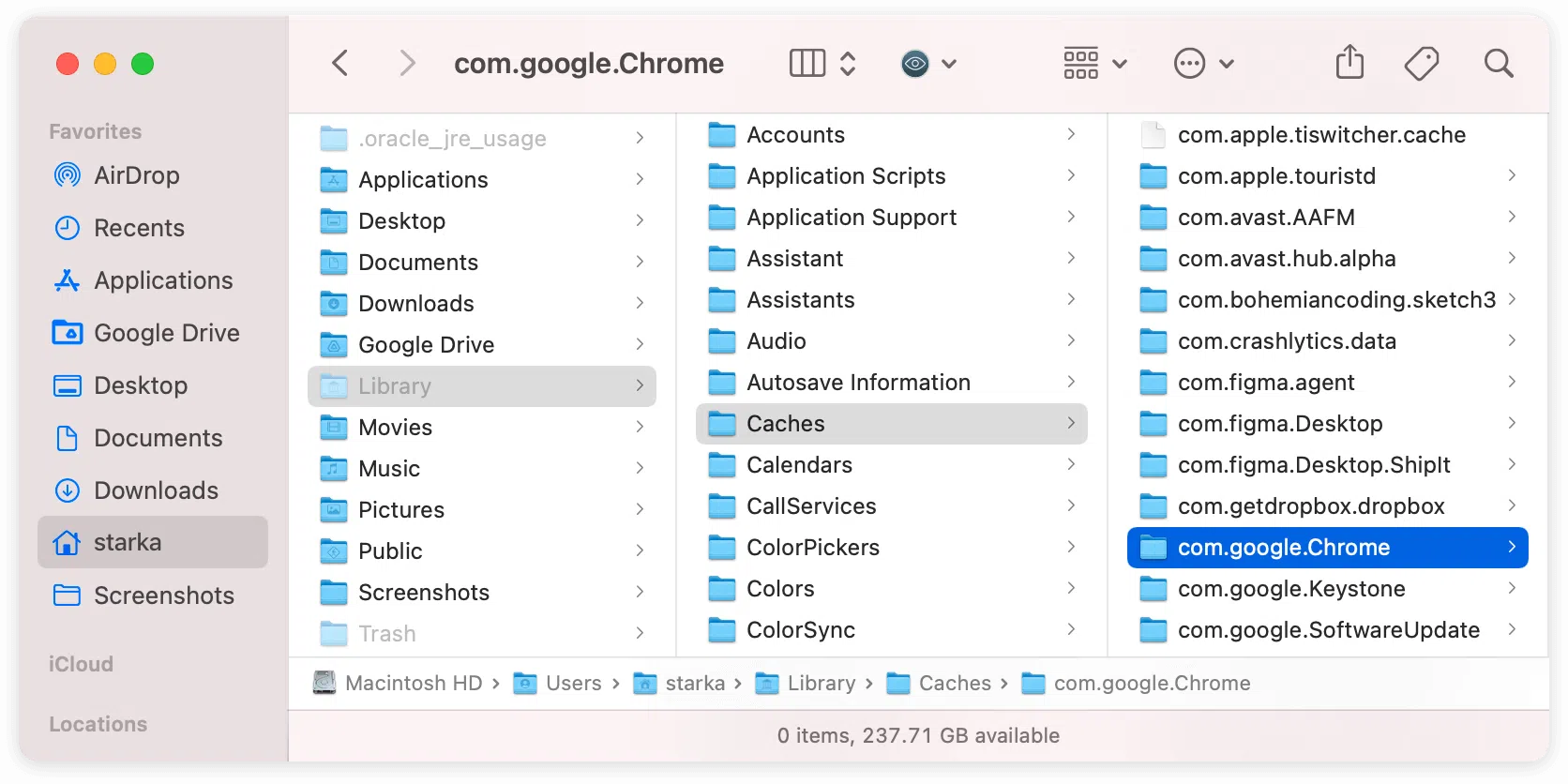This screenshot has width=1568, height=784.
Task: Open AirDrop in the sidebar
Action: (x=136, y=175)
